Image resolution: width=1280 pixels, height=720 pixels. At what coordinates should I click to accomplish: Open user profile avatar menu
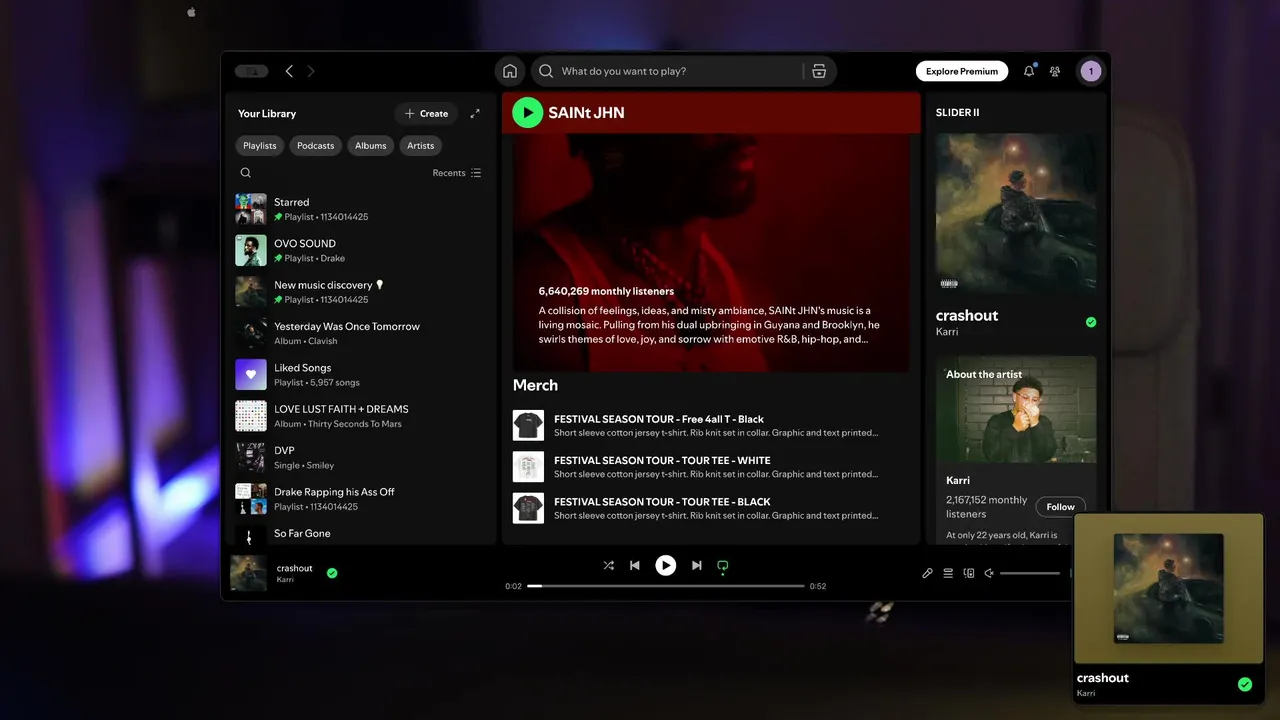[x=1091, y=71]
